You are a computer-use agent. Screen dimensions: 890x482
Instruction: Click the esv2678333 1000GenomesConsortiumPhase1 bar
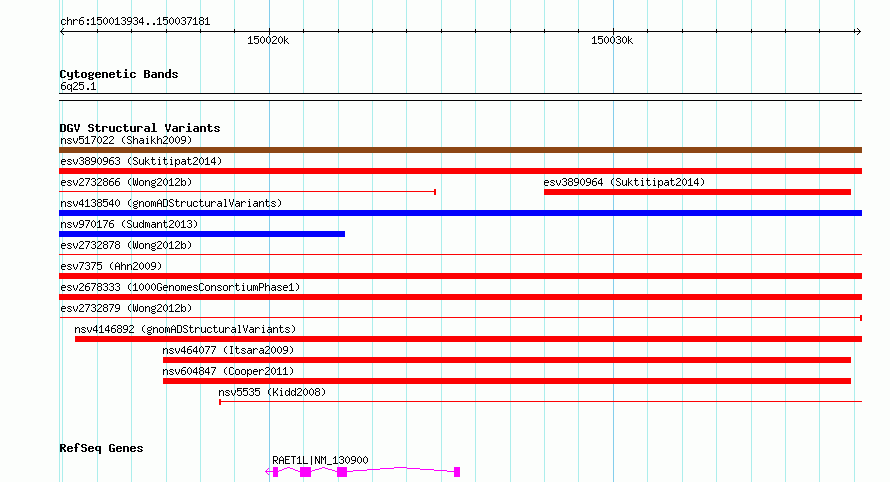[460, 297]
